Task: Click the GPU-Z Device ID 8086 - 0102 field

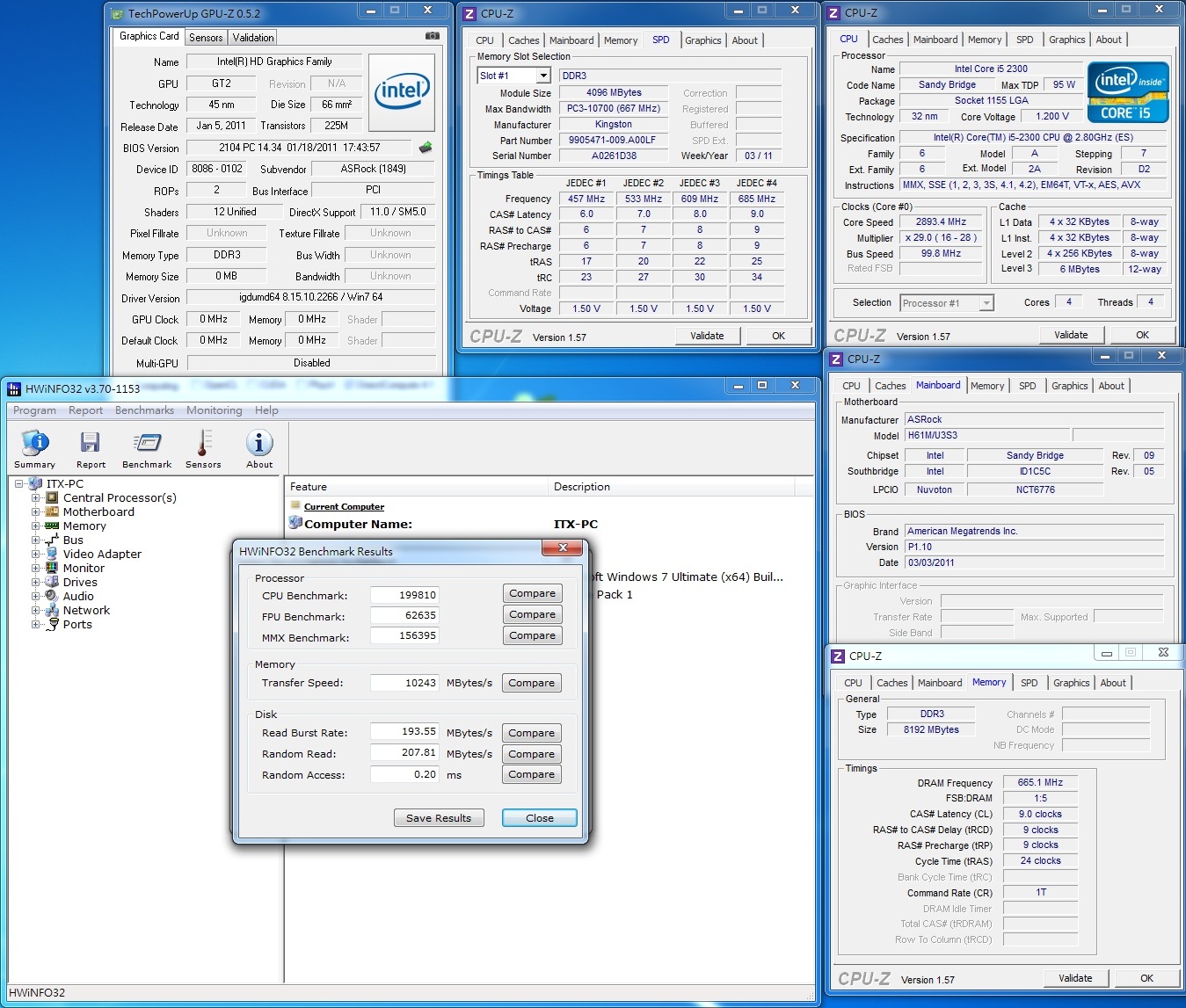Action: tap(217, 169)
